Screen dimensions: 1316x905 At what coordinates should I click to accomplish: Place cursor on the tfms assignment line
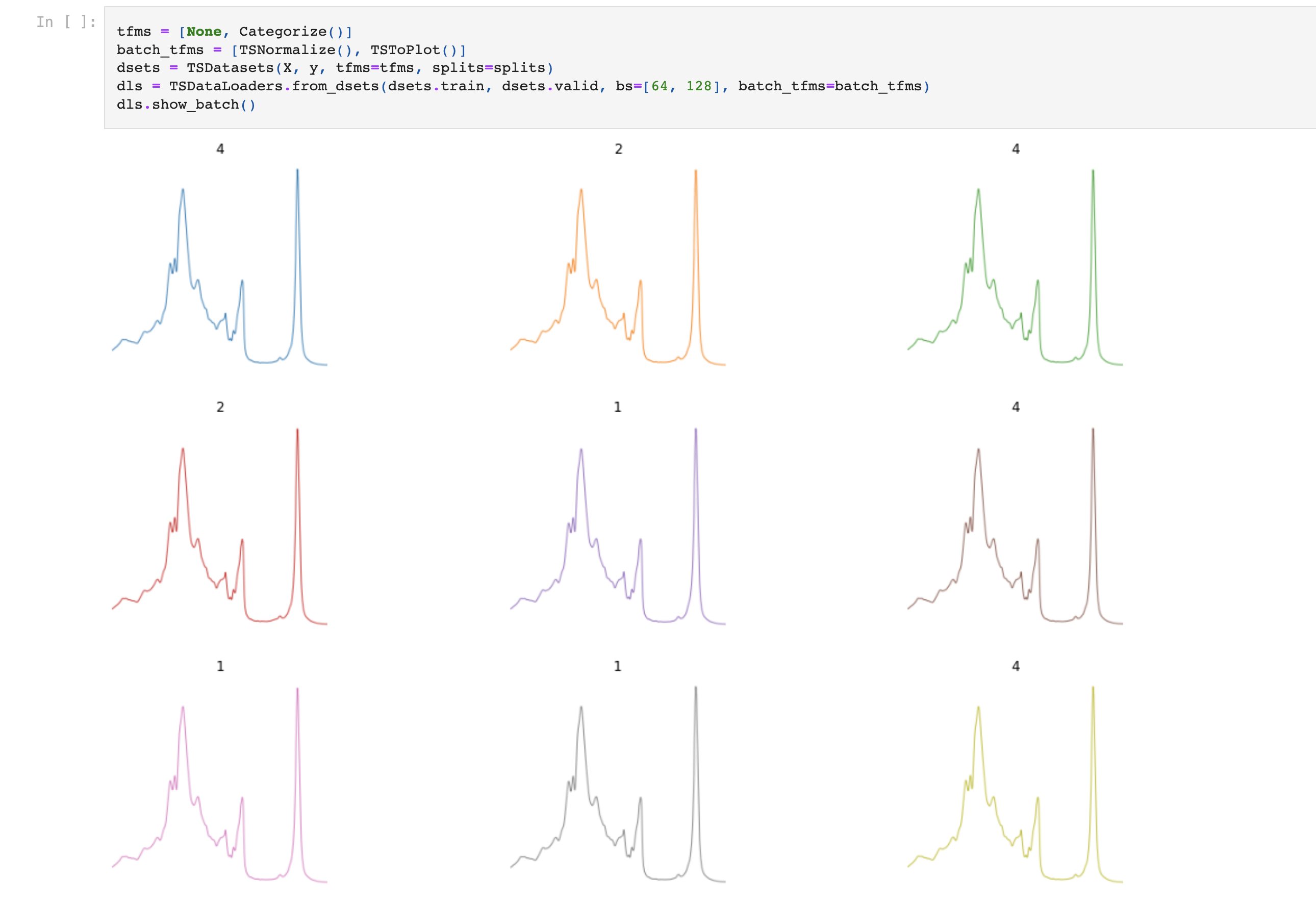click(x=234, y=32)
